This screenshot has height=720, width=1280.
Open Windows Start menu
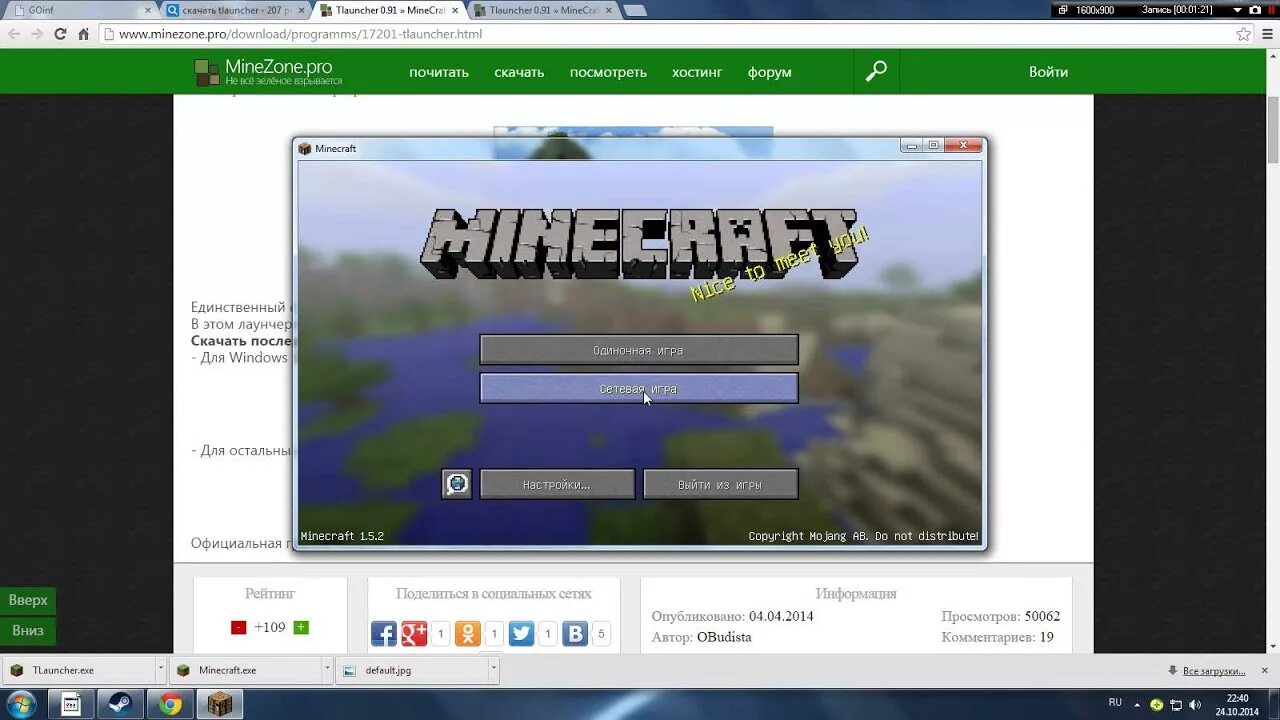(x=21, y=704)
